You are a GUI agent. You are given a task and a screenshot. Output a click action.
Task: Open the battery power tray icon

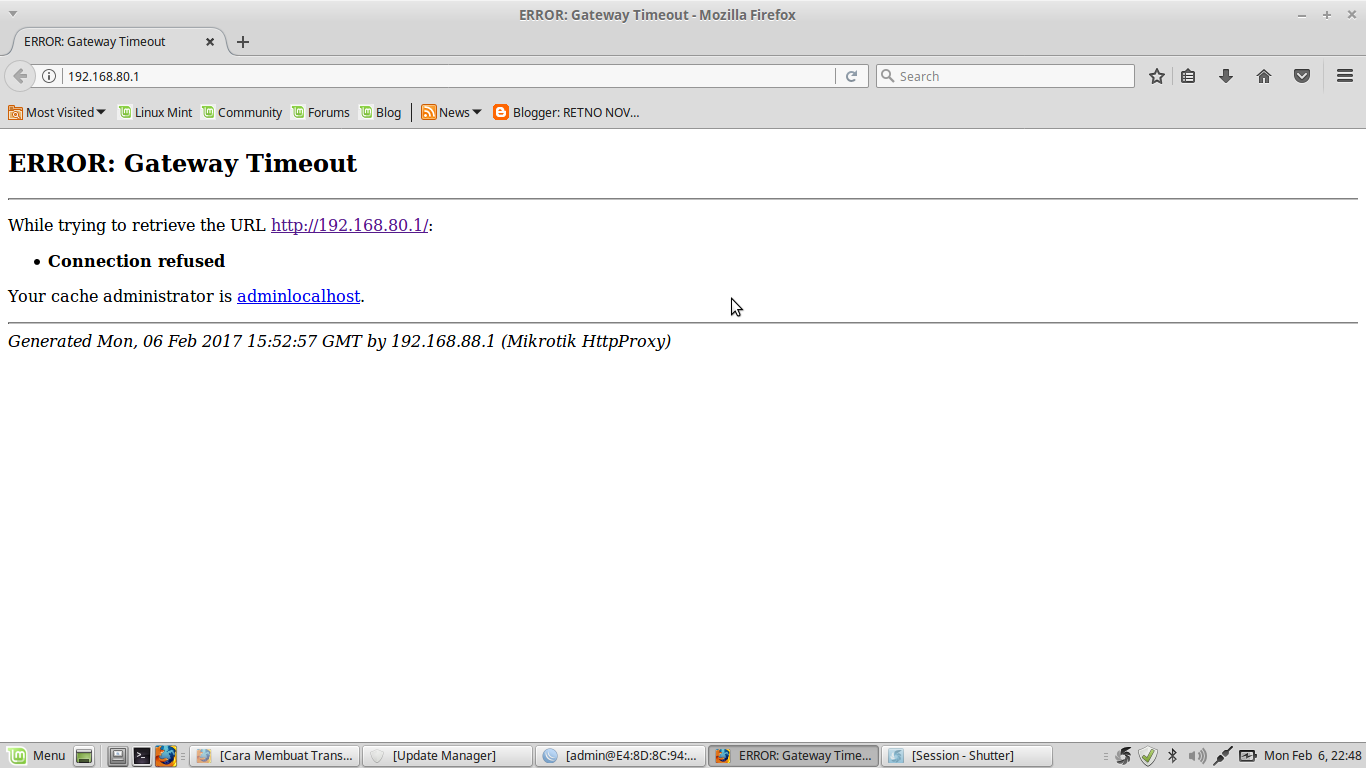click(x=1248, y=756)
